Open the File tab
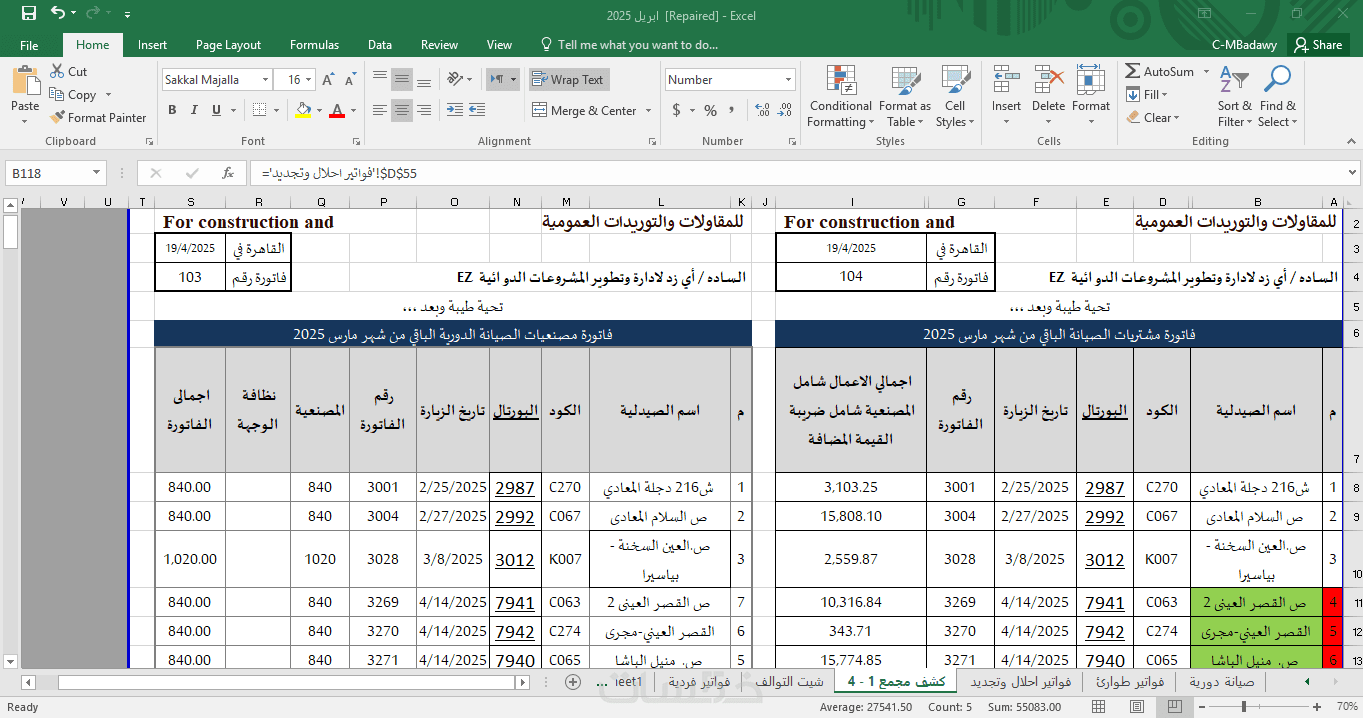This screenshot has width=1363, height=718. (x=29, y=45)
